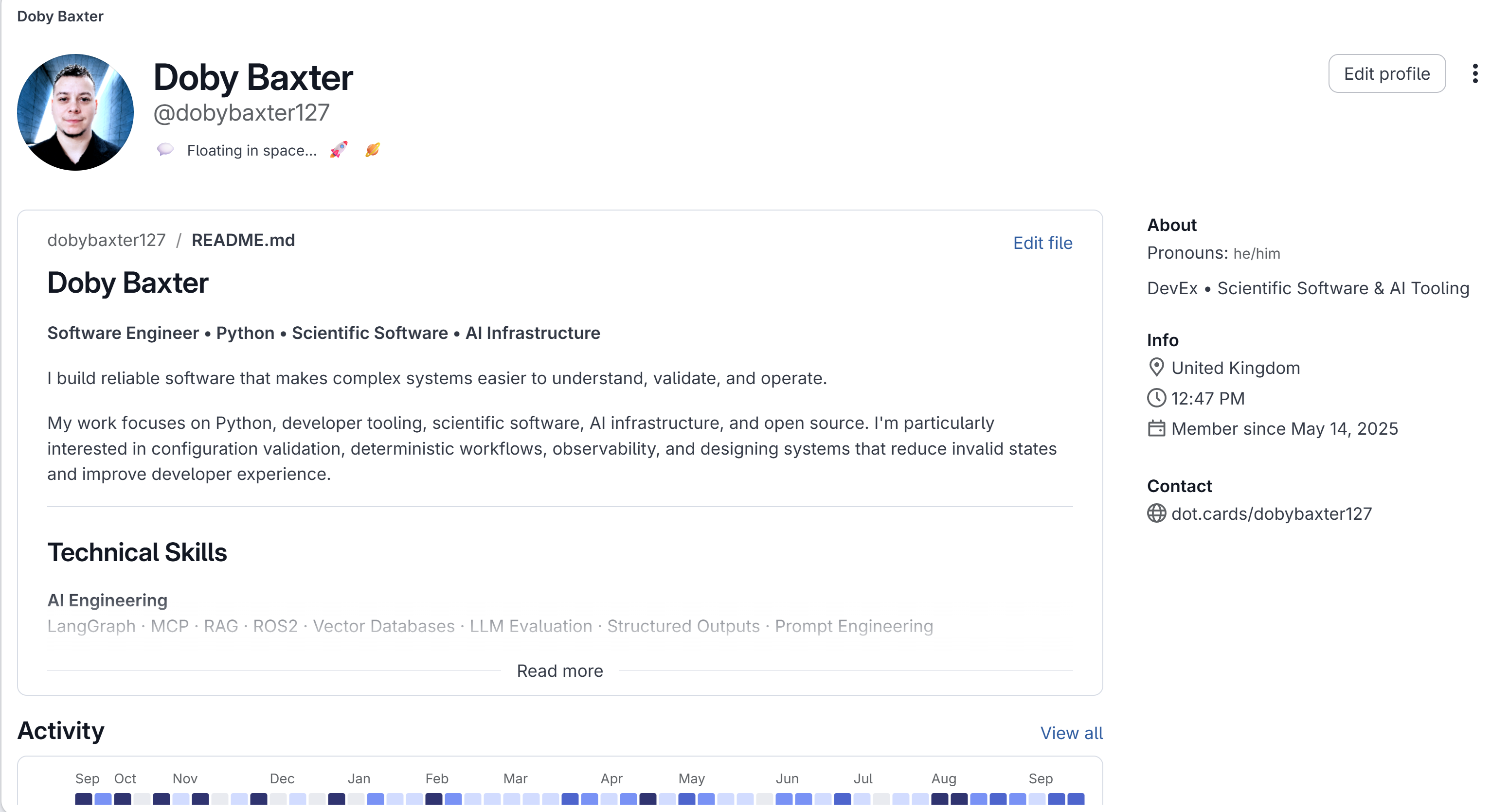
Task: Click Member since May 14, 2025 text
Action: pos(1284,428)
